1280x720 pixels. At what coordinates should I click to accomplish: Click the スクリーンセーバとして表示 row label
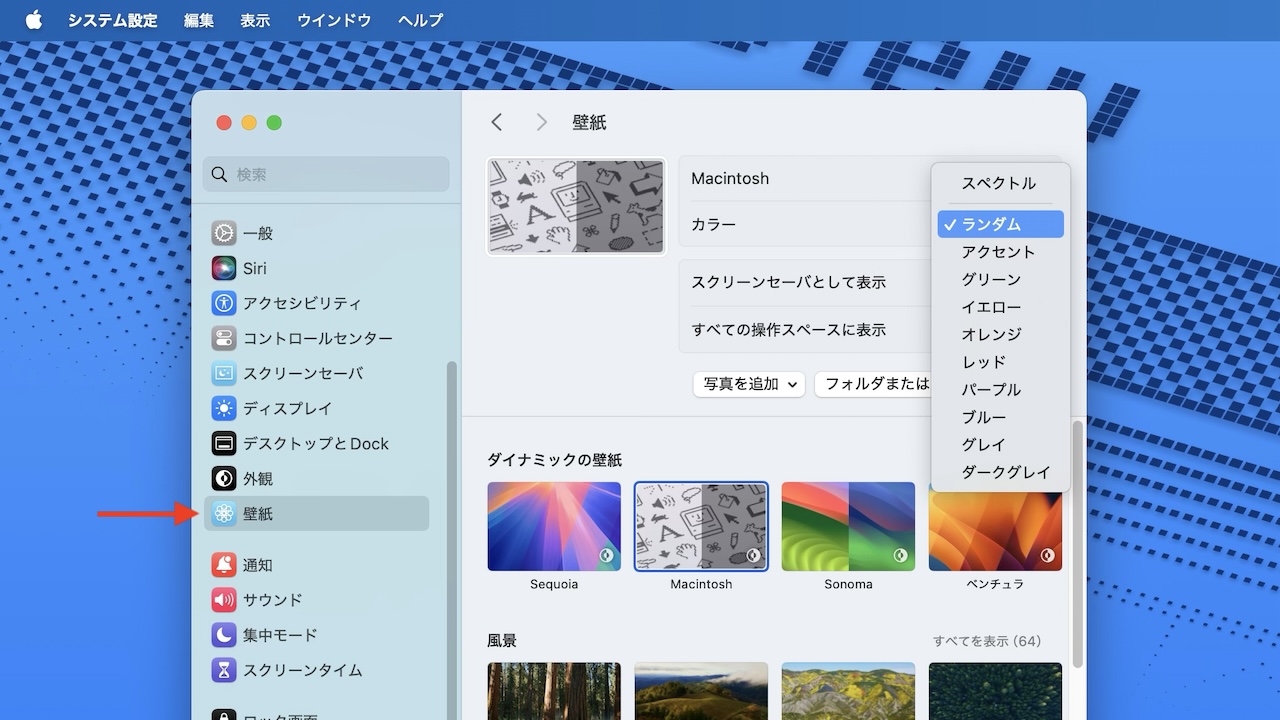point(789,282)
